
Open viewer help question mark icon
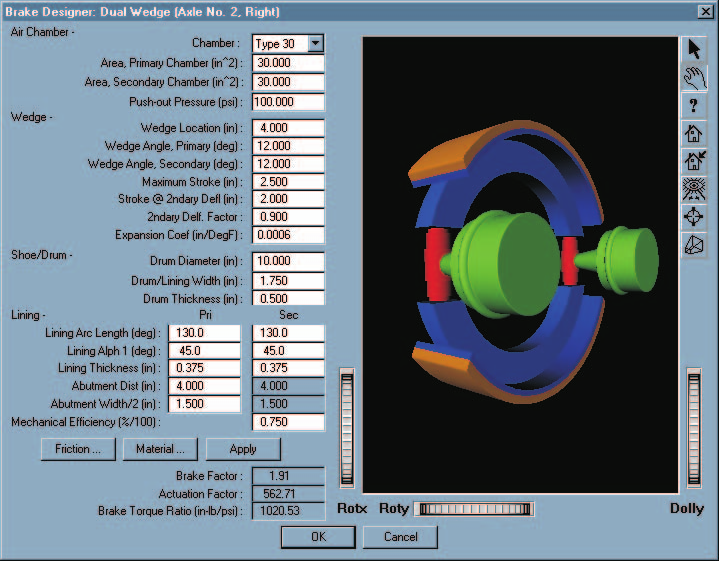tap(694, 106)
